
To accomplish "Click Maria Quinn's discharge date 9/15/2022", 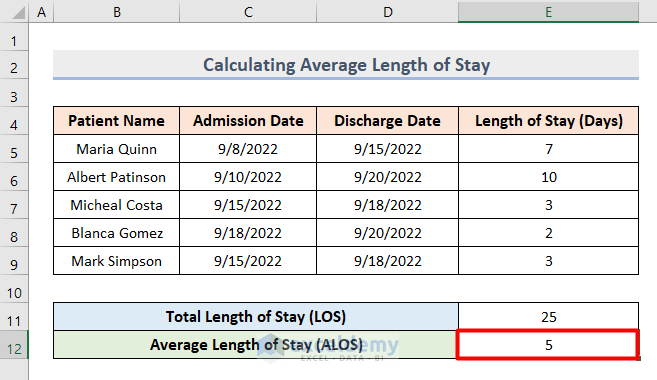I will 388,149.
